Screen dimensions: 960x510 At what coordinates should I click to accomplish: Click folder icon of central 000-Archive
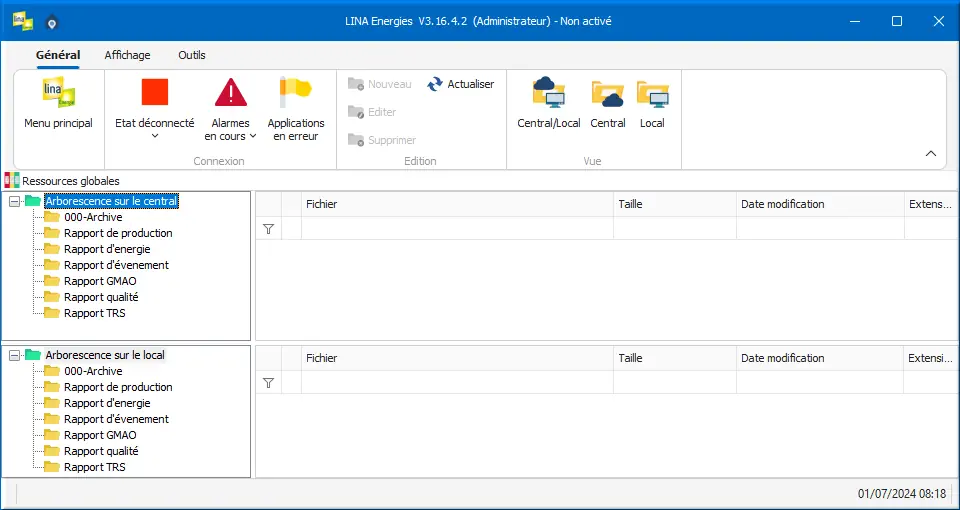(51, 217)
